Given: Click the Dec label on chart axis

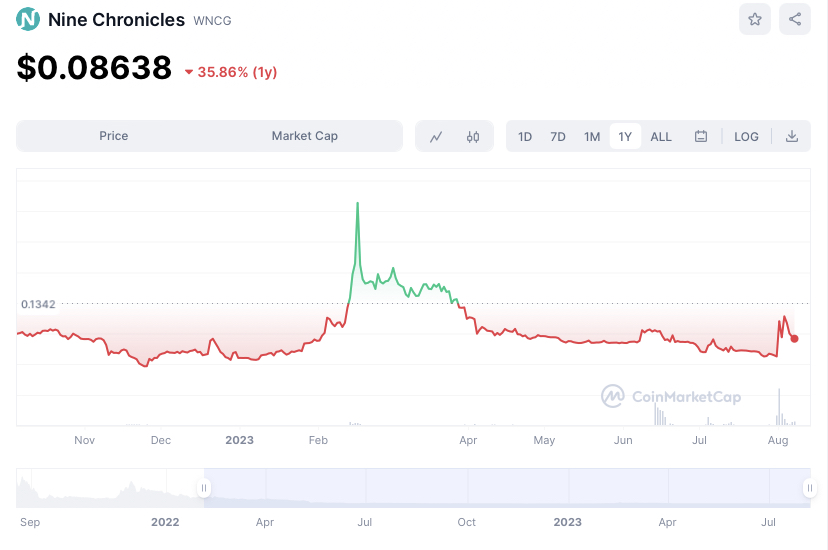Looking at the screenshot, I should click(x=161, y=440).
